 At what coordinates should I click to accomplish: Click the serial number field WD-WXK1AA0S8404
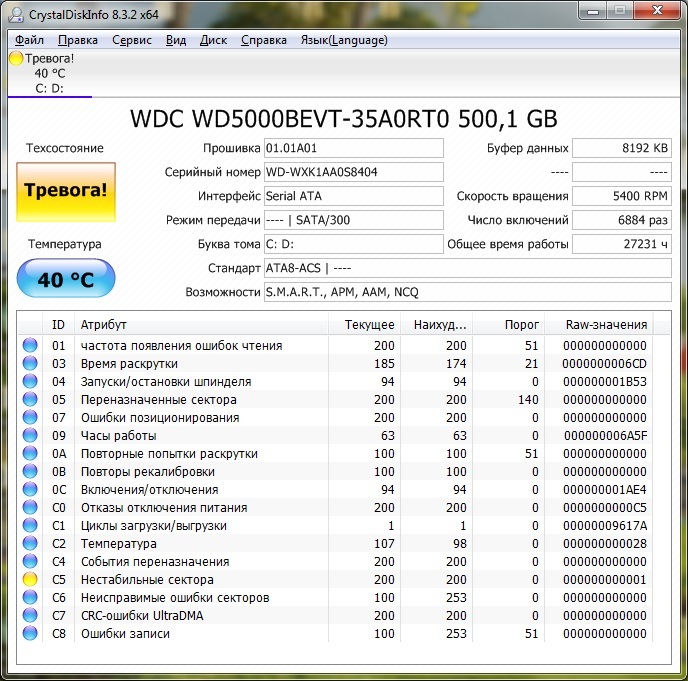pos(354,172)
